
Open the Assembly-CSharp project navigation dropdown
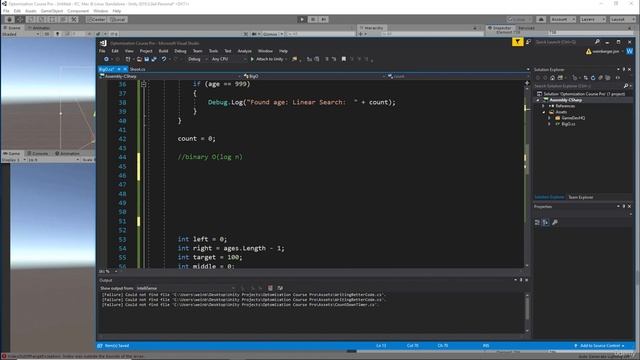pyautogui.click(x=171, y=76)
